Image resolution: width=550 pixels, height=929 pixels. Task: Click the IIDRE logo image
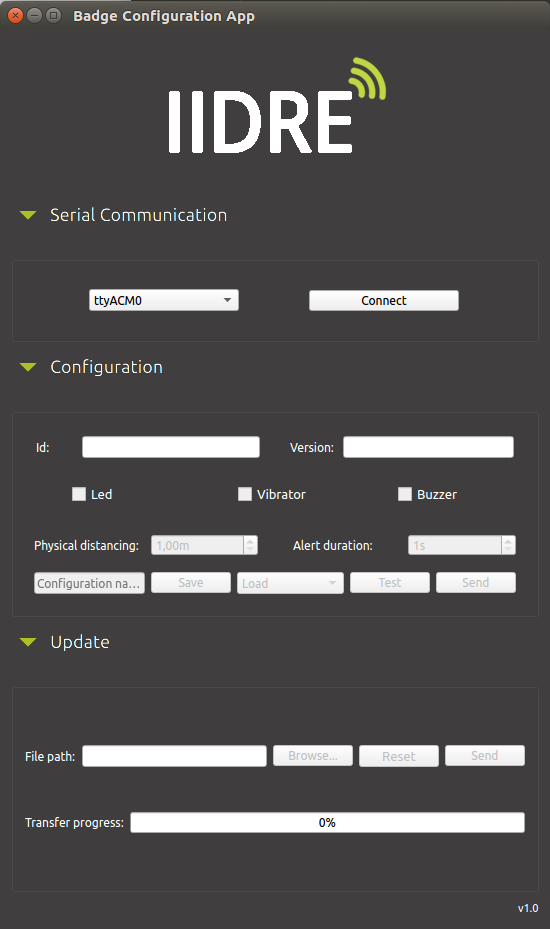coord(276,105)
